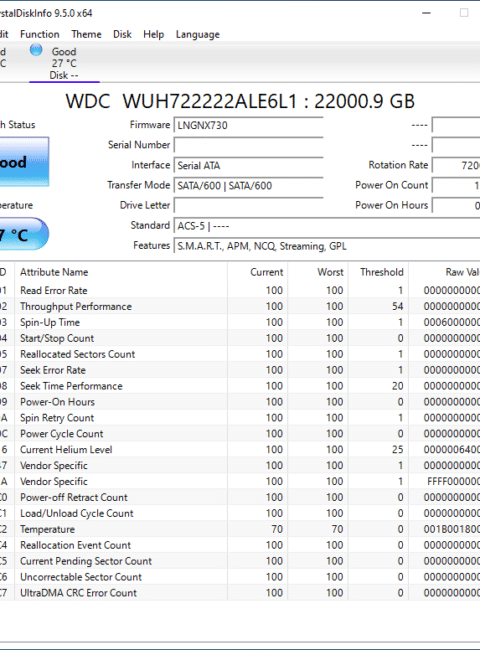Click the Attribute Name column header
This screenshot has width=480, height=650.
tap(121, 272)
